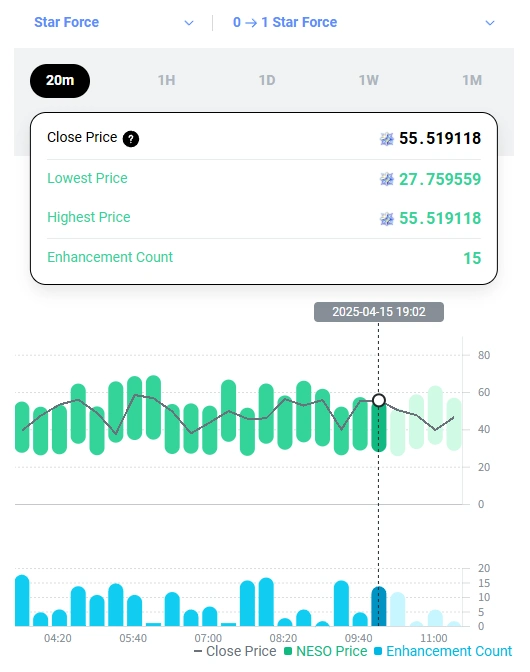
Task: Open the Close Price help question-mark icon
Action: point(131,139)
